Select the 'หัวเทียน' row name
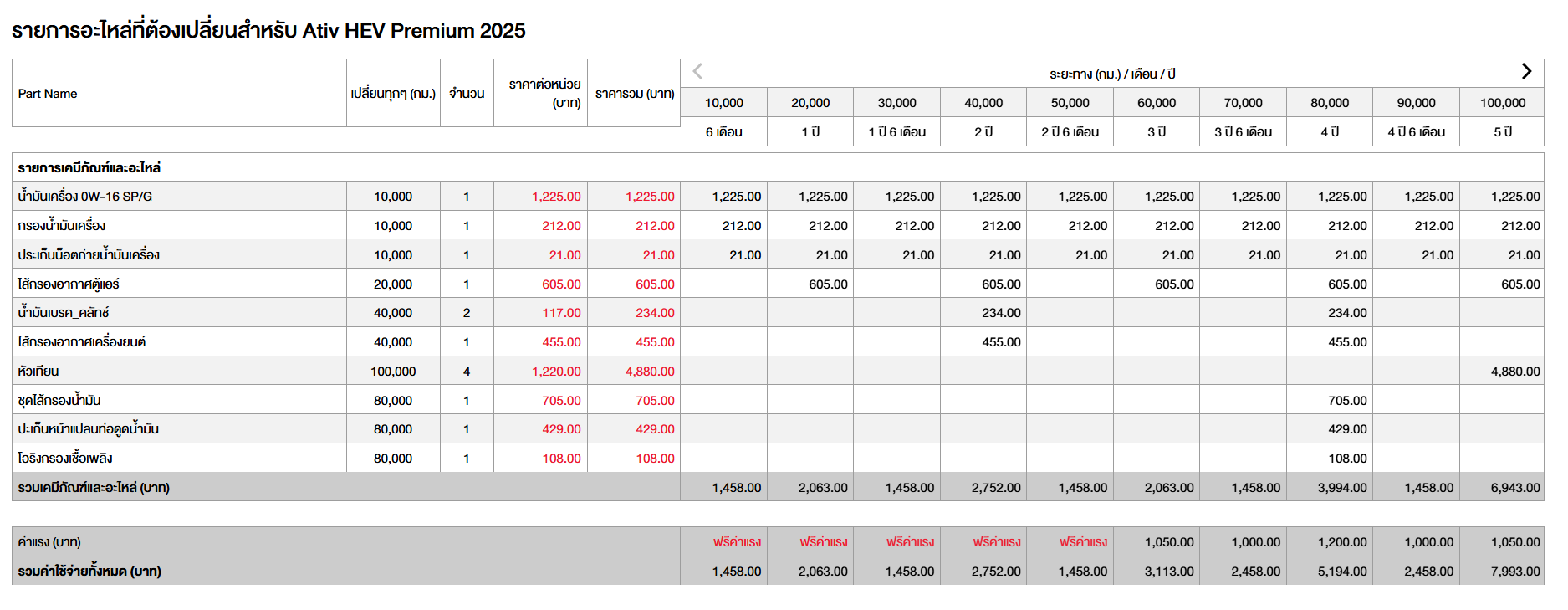 coord(38,372)
